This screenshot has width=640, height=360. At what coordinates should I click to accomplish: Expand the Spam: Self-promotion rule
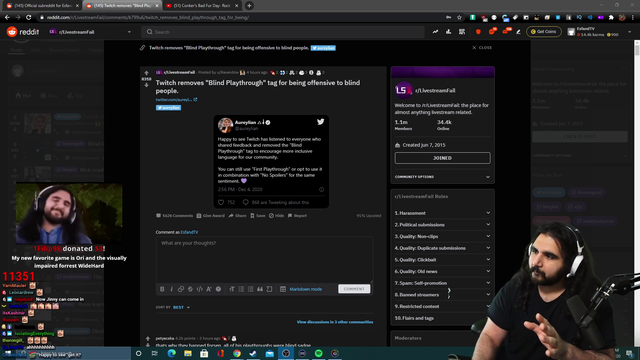[x=442, y=283]
